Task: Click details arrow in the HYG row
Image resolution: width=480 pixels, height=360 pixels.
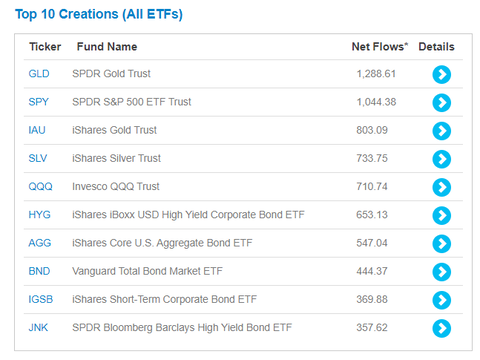Action: (x=442, y=215)
